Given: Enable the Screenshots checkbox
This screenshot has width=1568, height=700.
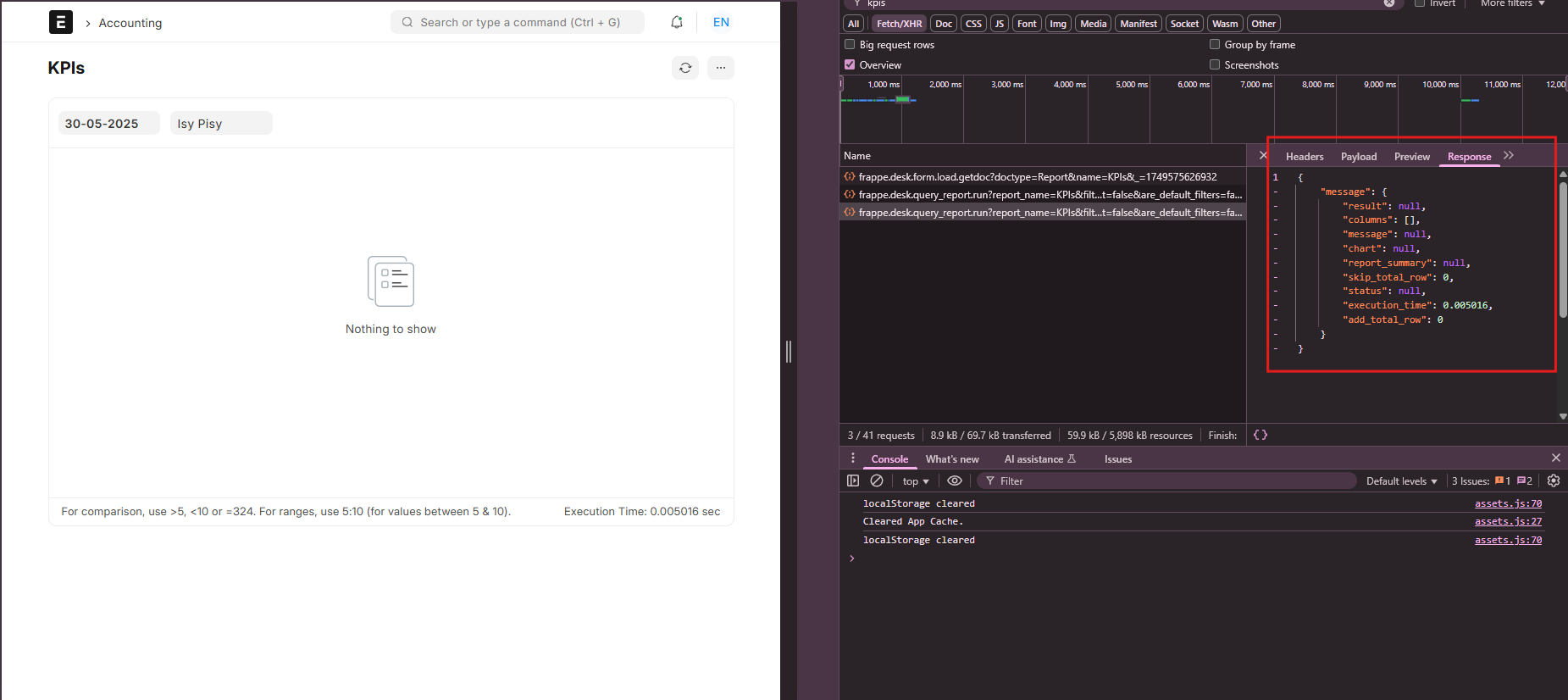Looking at the screenshot, I should [x=1215, y=64].
